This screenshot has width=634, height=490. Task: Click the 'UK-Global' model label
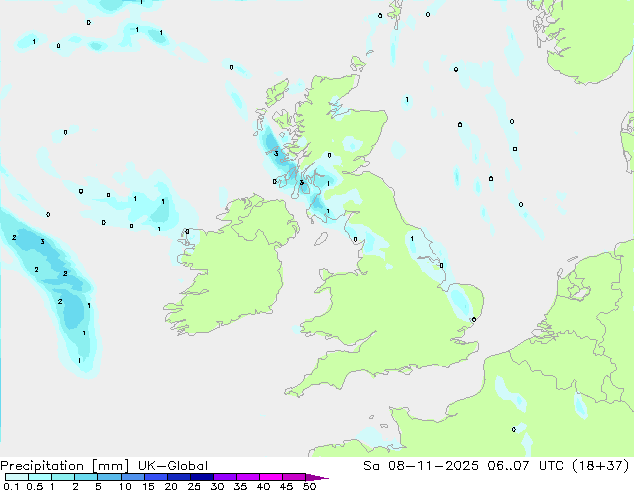tap(173, 466)
